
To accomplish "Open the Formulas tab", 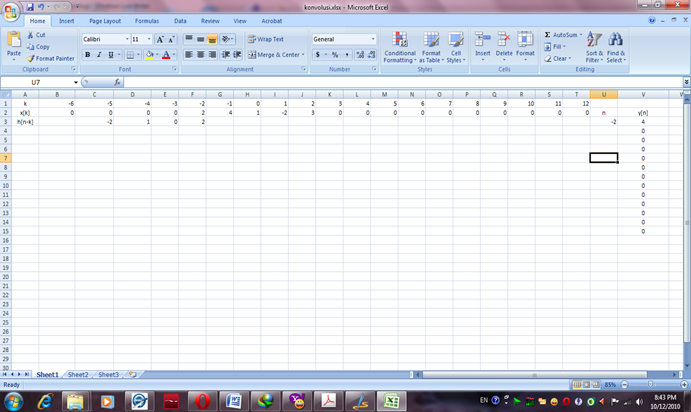I will click(x=147, y=21).
